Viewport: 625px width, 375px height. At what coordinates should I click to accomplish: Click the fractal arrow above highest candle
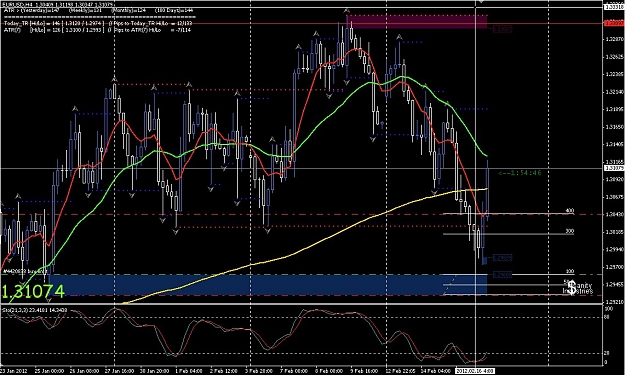coord(347,11)
